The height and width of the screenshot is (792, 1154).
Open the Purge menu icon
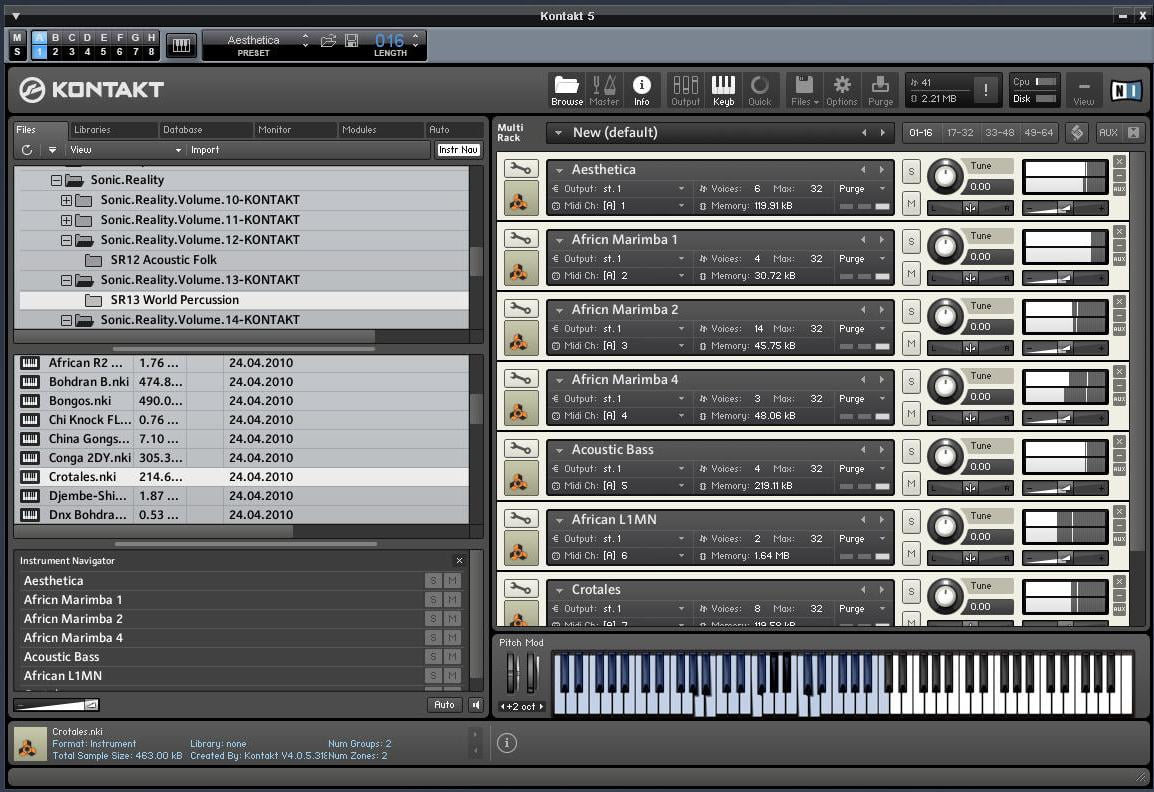click(x=880, y=91)
